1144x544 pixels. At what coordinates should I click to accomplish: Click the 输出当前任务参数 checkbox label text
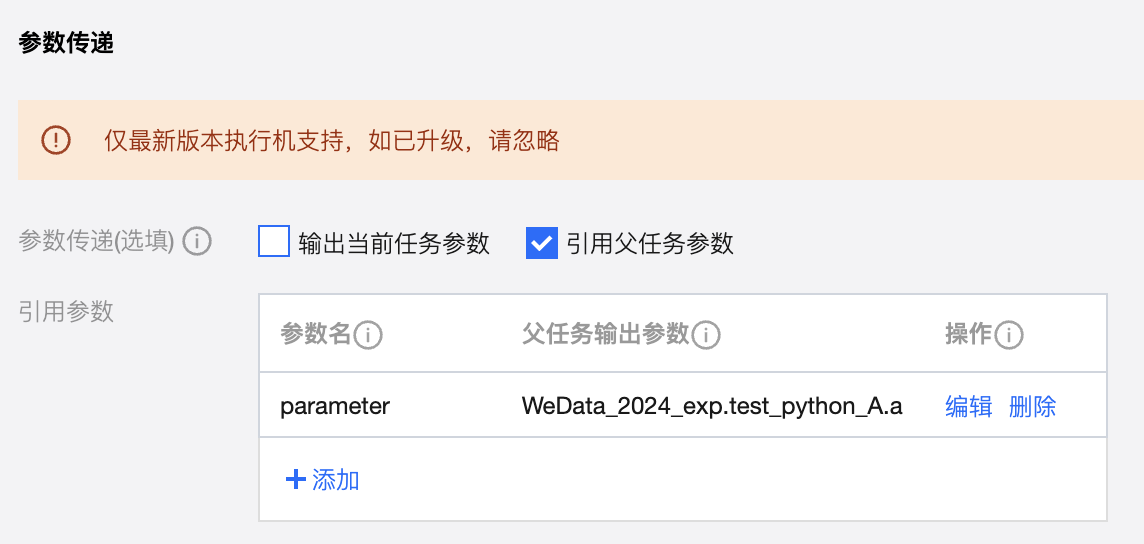pos(394,243)
